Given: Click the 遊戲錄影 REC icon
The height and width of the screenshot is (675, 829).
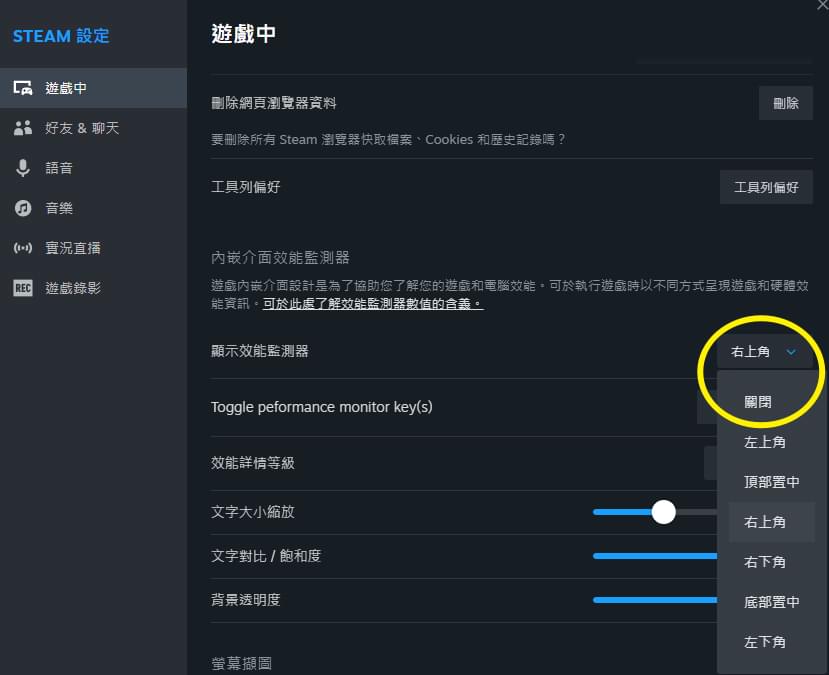Looking at the screenshot, I should pos(23,288).
